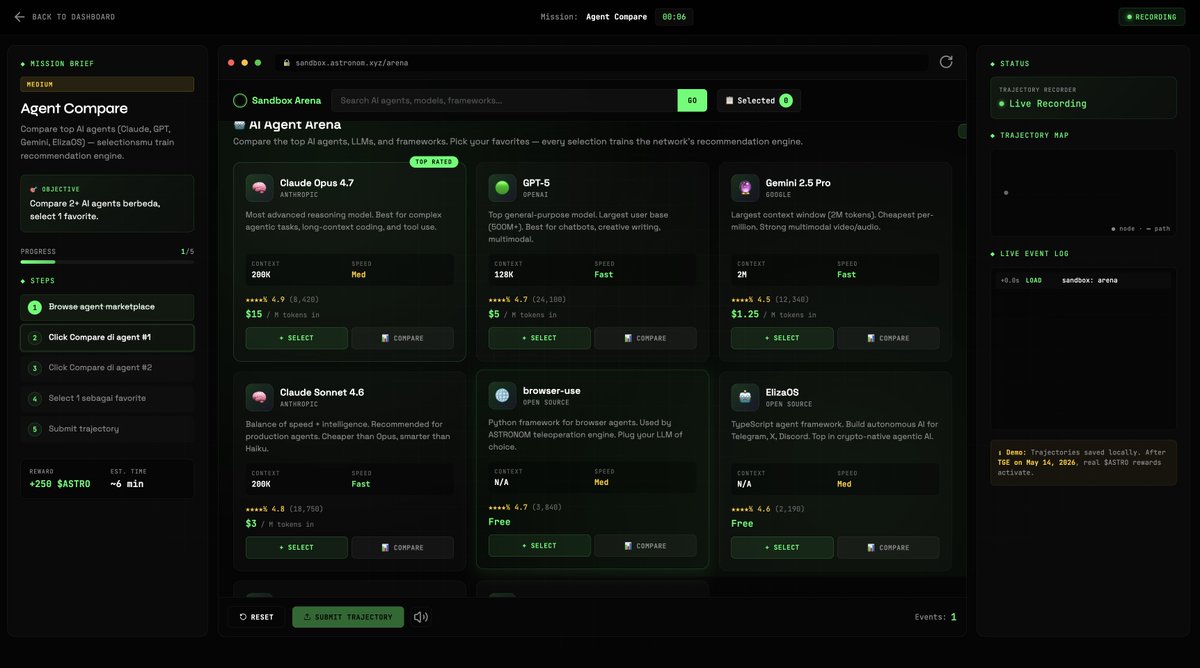Click the mission timer 00:06
Viewport: 1200px width, 668px height.
pyautogui.click(x=674, y=17)
